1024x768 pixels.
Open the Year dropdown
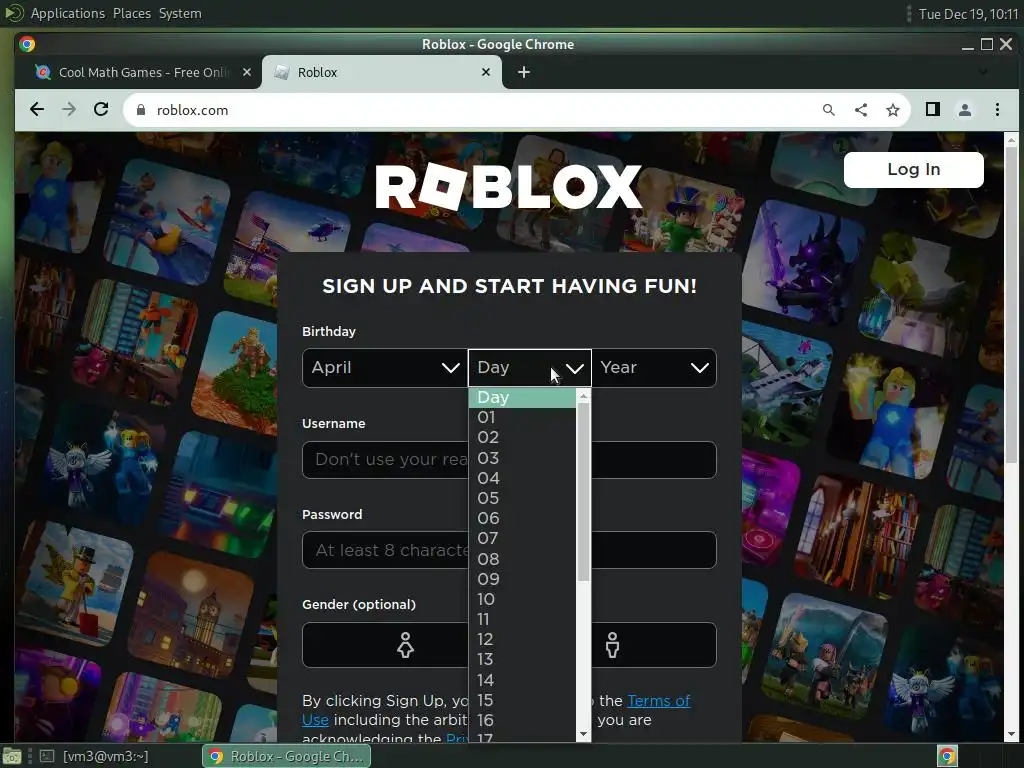(x=654, y=368)
